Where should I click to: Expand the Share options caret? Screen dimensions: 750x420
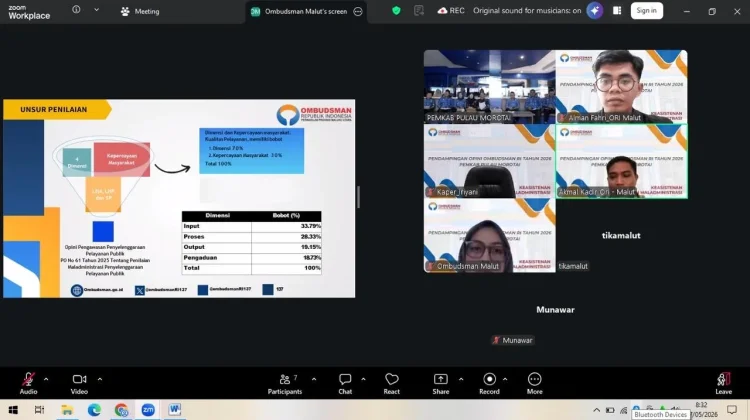pyautogui.click(x=461, y=379)
